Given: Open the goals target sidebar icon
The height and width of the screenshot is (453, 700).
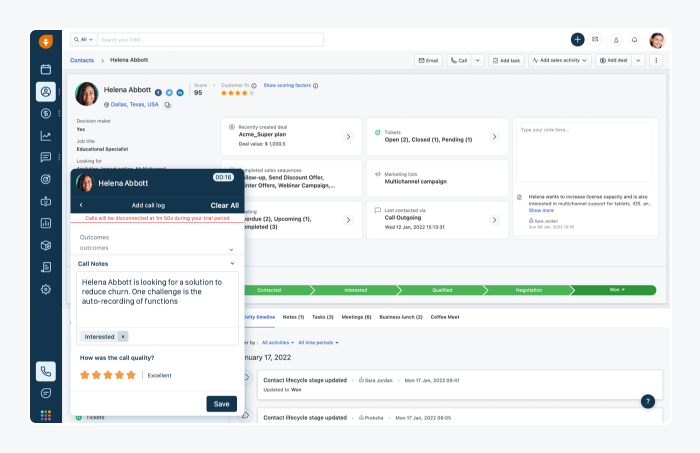Looking at the screenshot, I should (x=46, y=179).
